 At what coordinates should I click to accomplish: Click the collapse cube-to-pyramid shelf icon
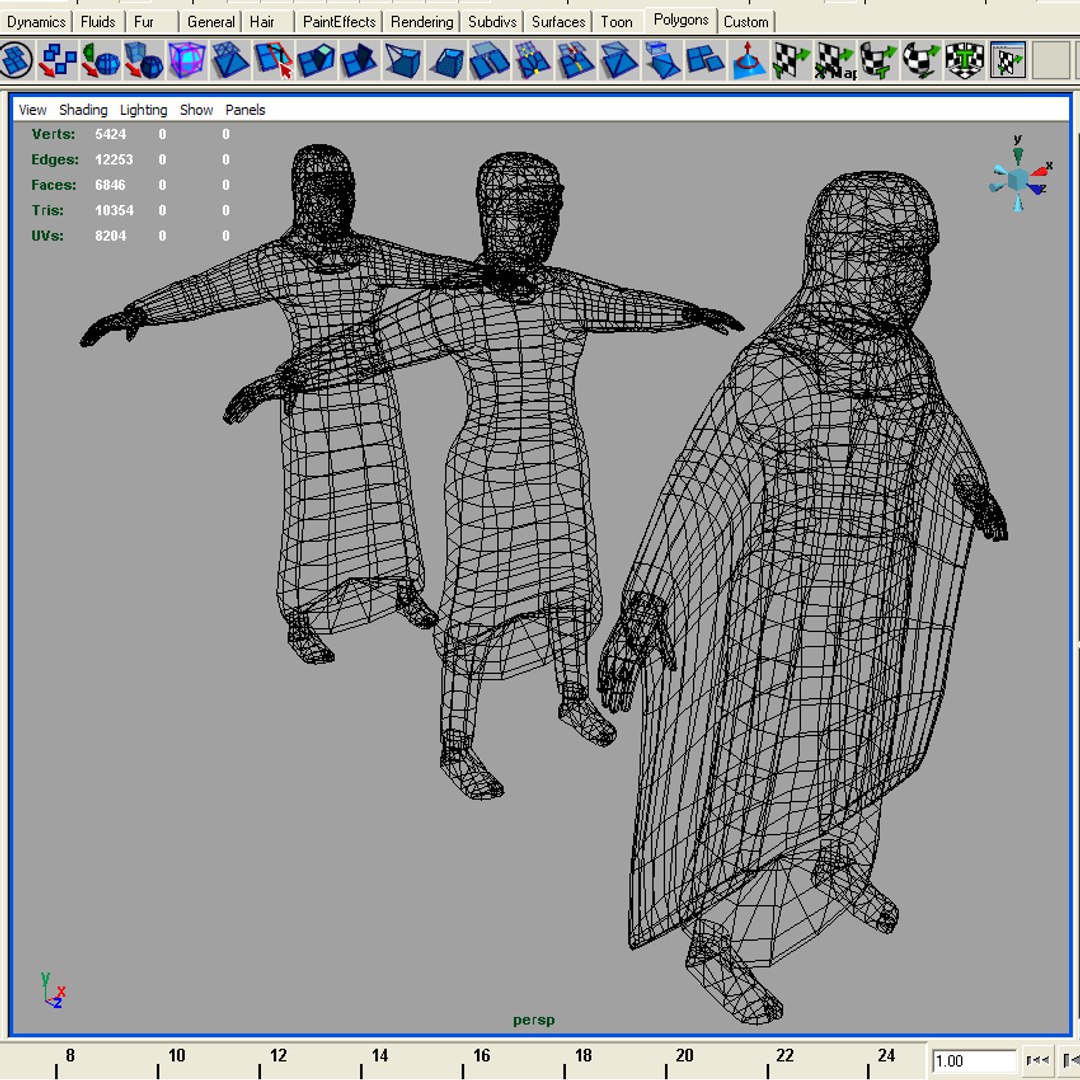point(661,60)
